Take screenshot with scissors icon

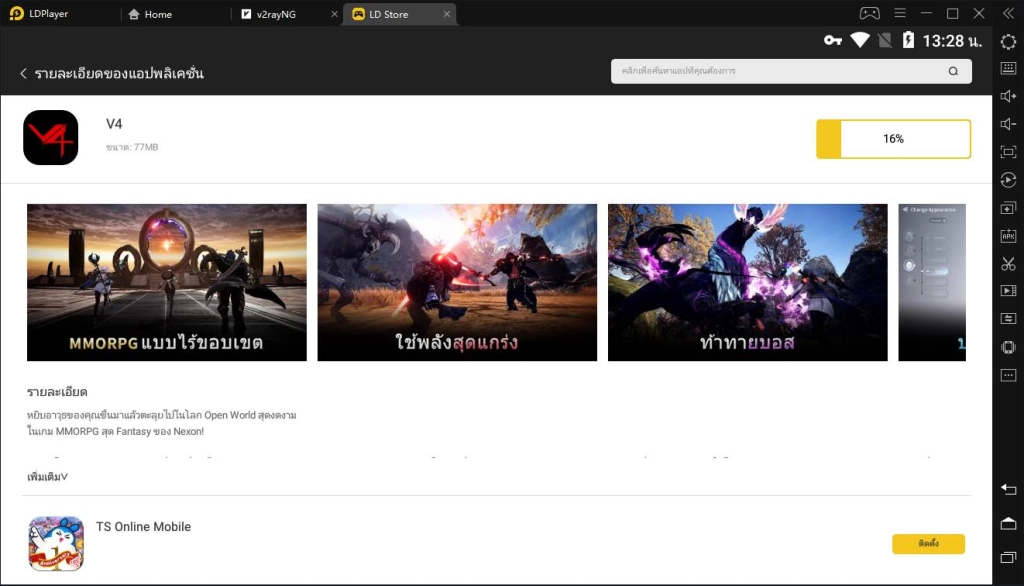tap(1008, 264)
